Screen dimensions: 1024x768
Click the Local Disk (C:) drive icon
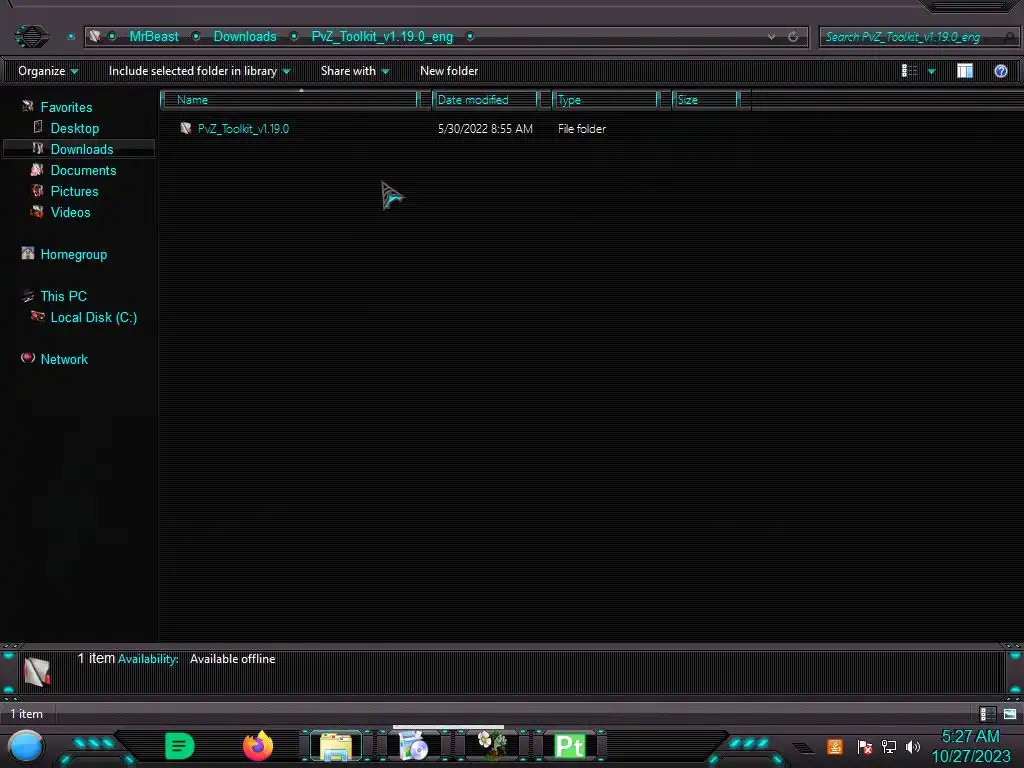click(38, 317)
